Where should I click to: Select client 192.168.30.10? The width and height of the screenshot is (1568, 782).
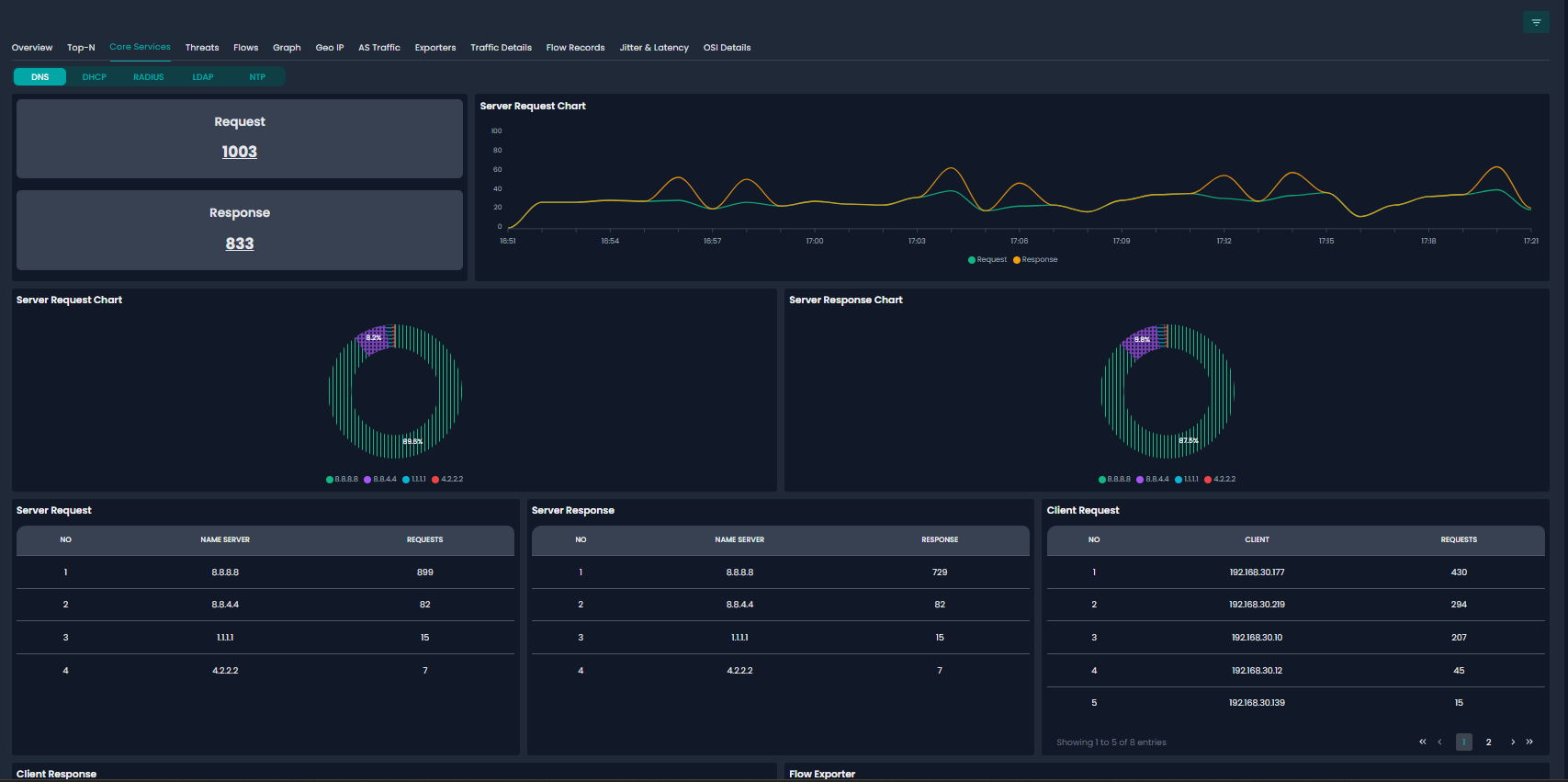[1258, 638]
